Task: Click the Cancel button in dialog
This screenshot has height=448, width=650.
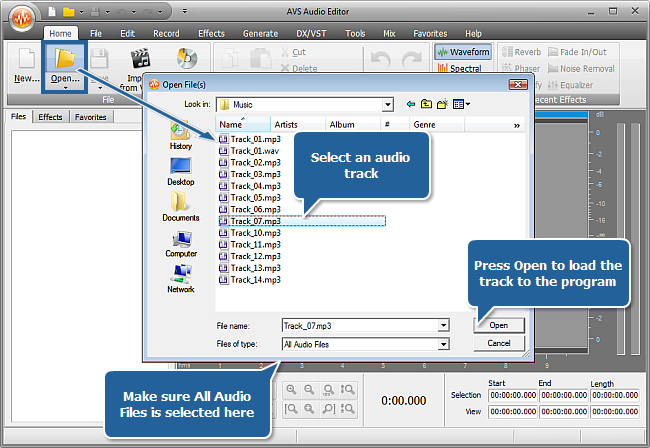Action: coord(499,343)
